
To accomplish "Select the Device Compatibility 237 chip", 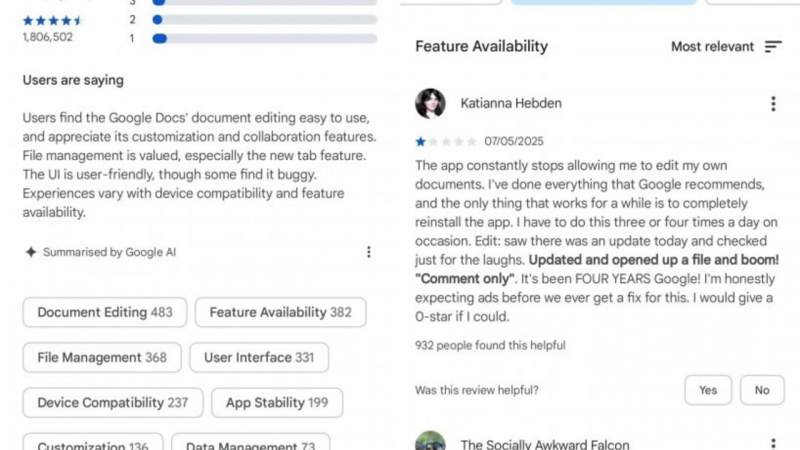I will [x=113, y=403].
